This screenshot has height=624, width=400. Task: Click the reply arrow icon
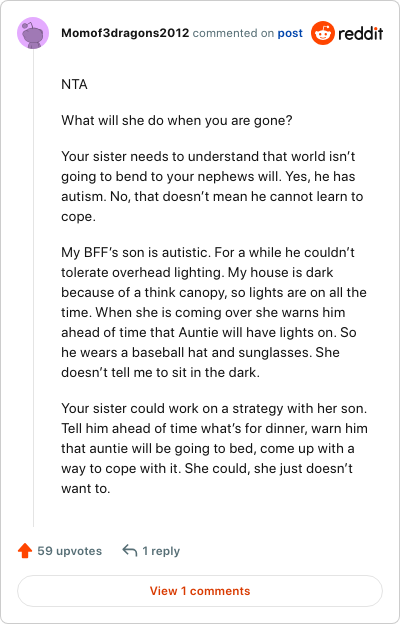[130, 551]
